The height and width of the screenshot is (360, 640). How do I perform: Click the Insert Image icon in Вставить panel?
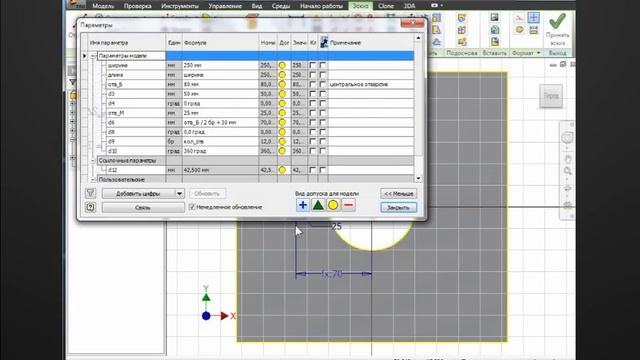(x=495, y=18)
